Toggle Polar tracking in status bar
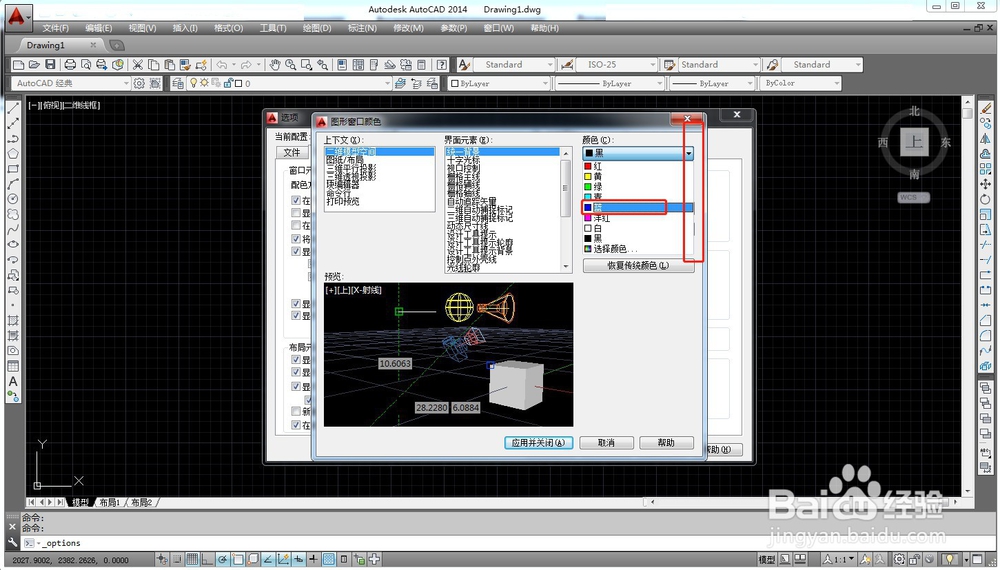Screen dimensions: 1000x570 (x=223, y=560)
